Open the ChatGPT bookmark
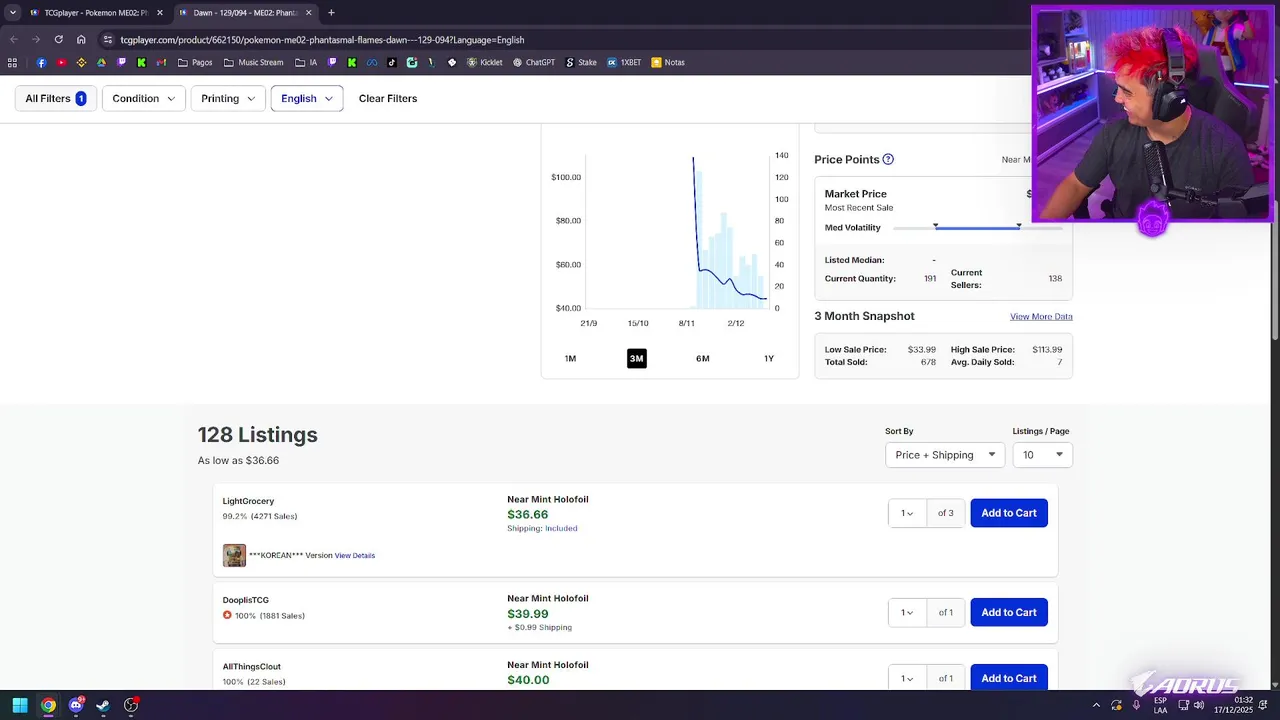The width and height of the screenshot is (1280, 720). coord(533,62)
